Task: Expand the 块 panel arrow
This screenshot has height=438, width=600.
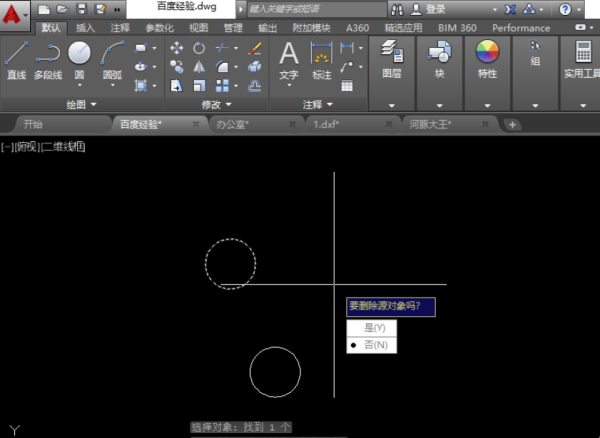Action: tap(440, 106)
